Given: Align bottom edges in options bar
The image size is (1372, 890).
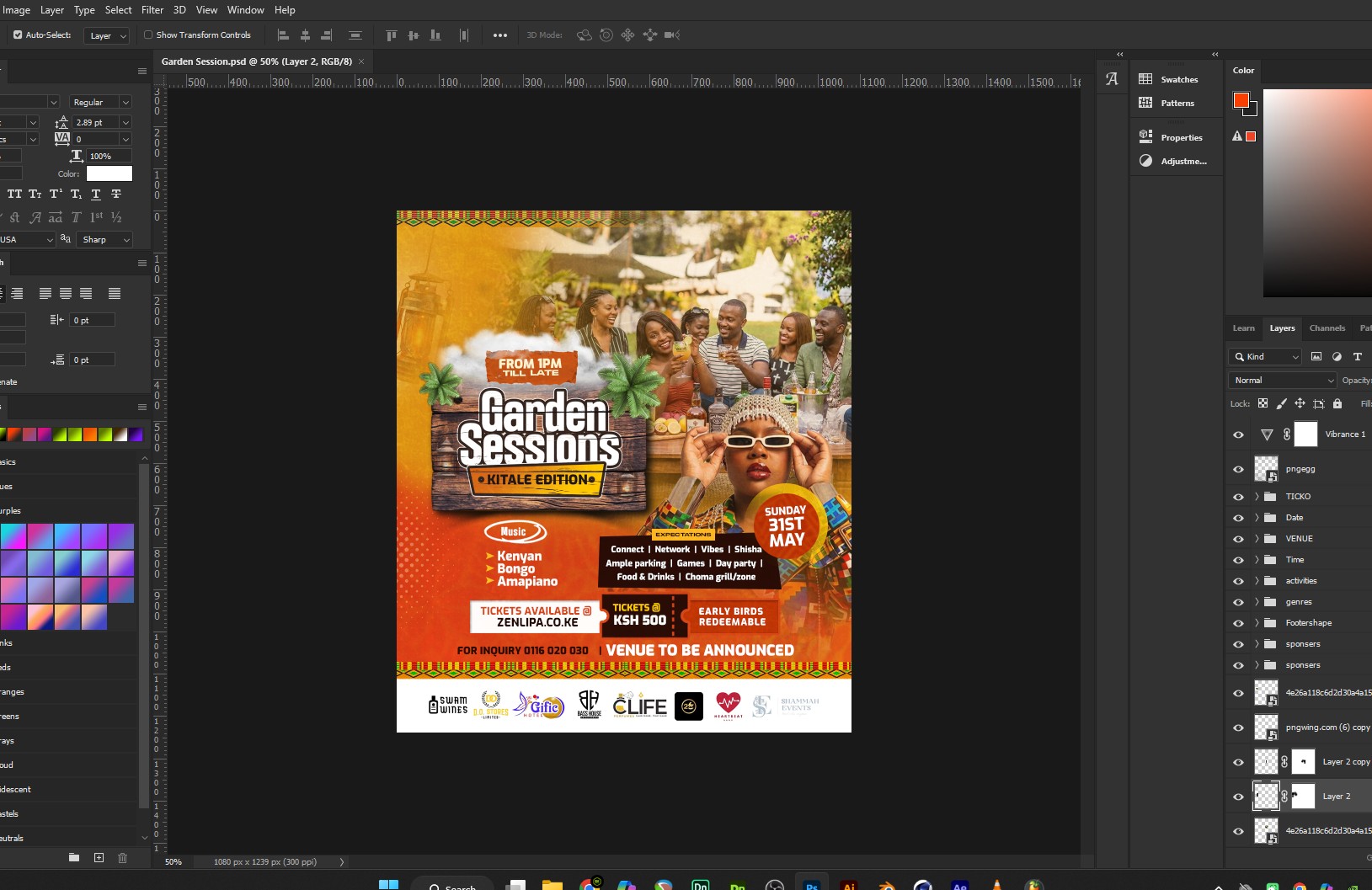Looking at the screenshot, I should click(x=435, y=35).
